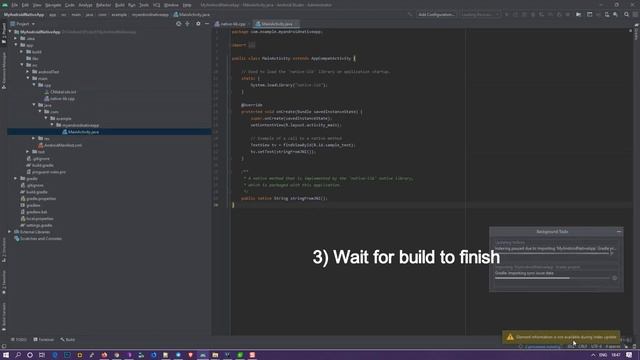The height and width of the screenshot is (360, 640).
Task: Change the UTF-8 file encoding in status bar
Action: tap(596, 347)
